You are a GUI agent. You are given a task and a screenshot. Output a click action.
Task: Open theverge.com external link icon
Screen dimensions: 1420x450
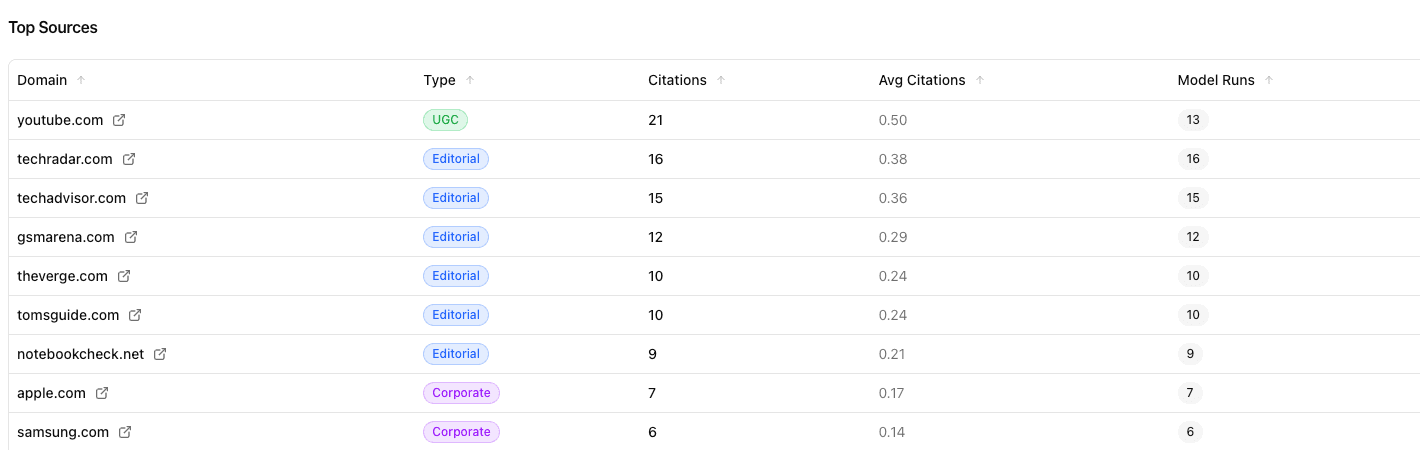click(x=124, y=276)
